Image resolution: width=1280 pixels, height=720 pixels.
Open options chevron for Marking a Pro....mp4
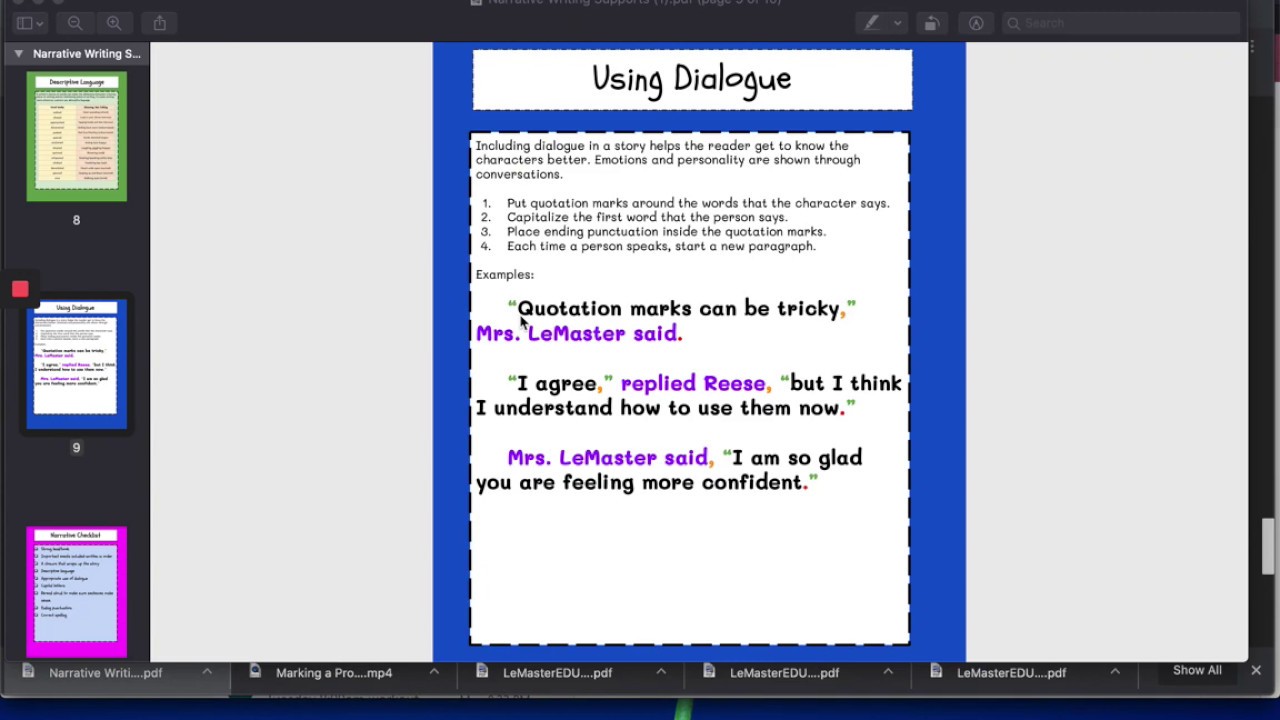point(434,672)
